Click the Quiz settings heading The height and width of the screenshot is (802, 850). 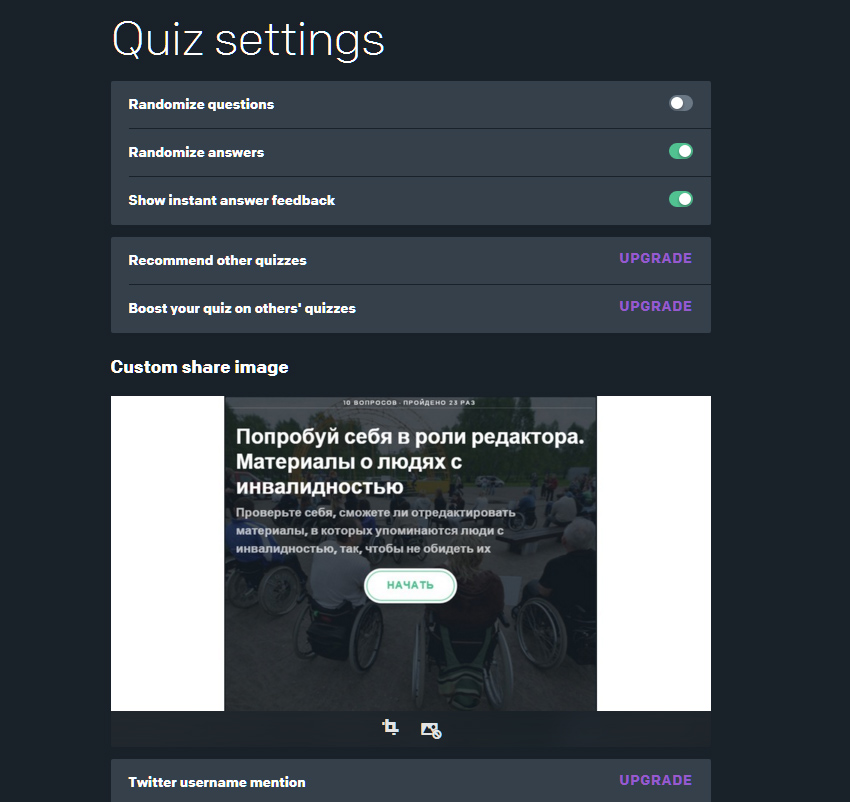pos(248,40)
